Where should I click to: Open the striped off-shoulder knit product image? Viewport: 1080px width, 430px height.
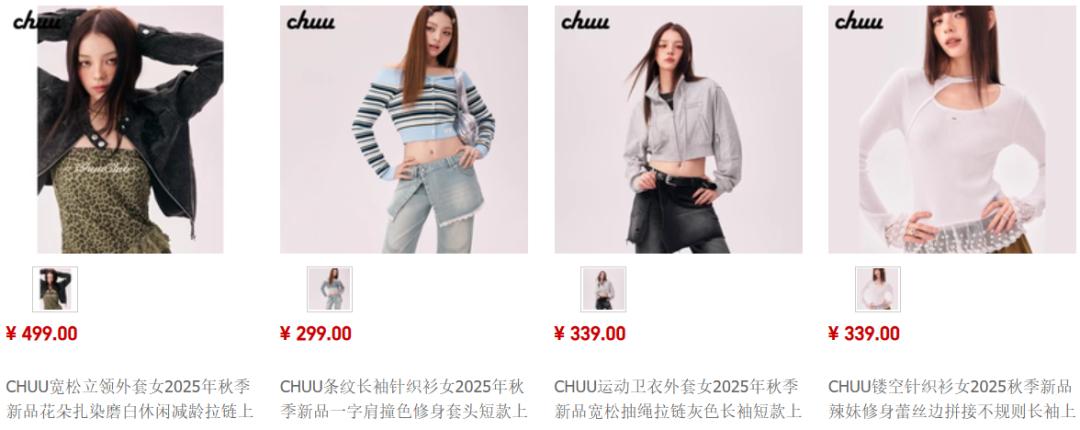404,130
